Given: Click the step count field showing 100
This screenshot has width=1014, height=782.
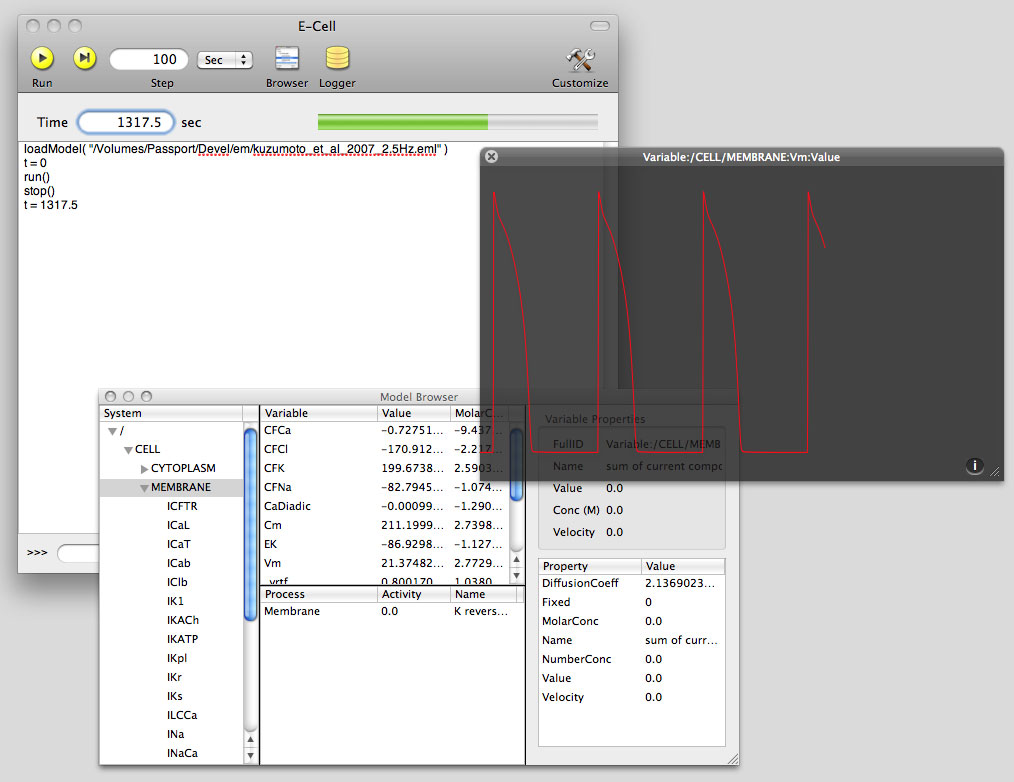Looking at the screenshot, I should (x=148, y=60).
